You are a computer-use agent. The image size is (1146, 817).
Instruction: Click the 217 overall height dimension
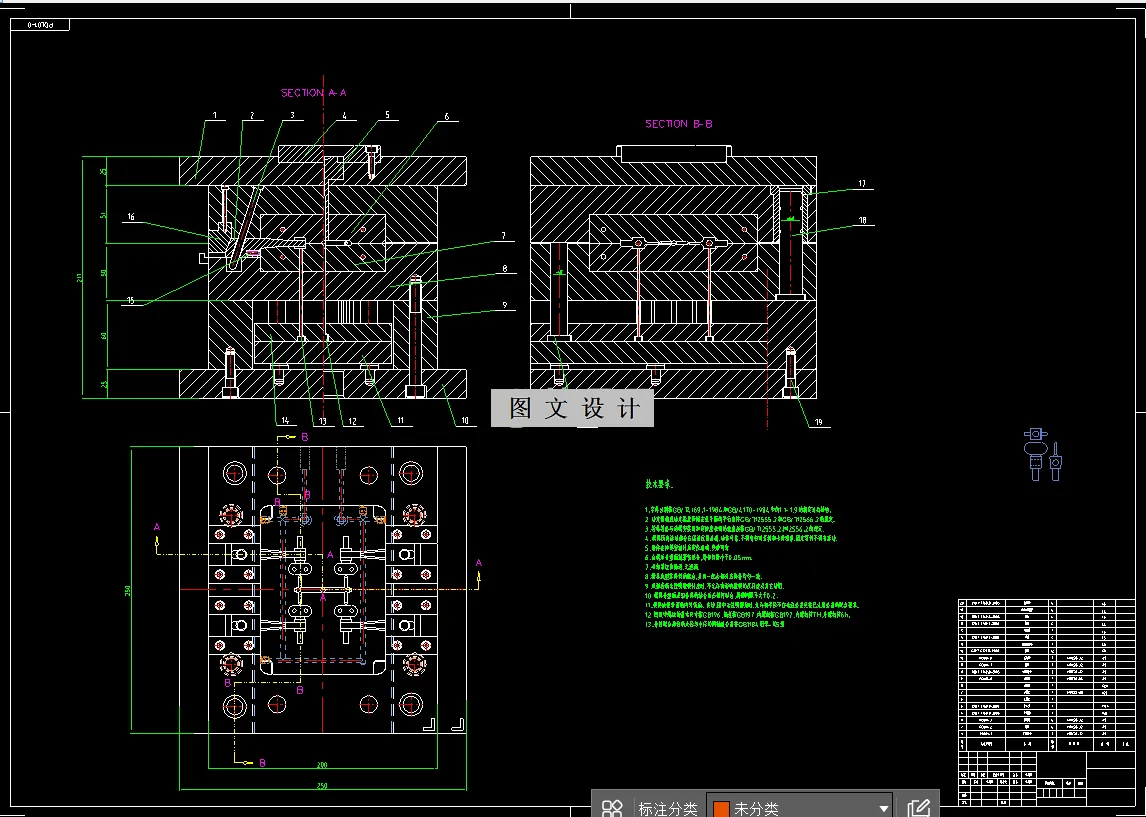click(x=78, y=277)
